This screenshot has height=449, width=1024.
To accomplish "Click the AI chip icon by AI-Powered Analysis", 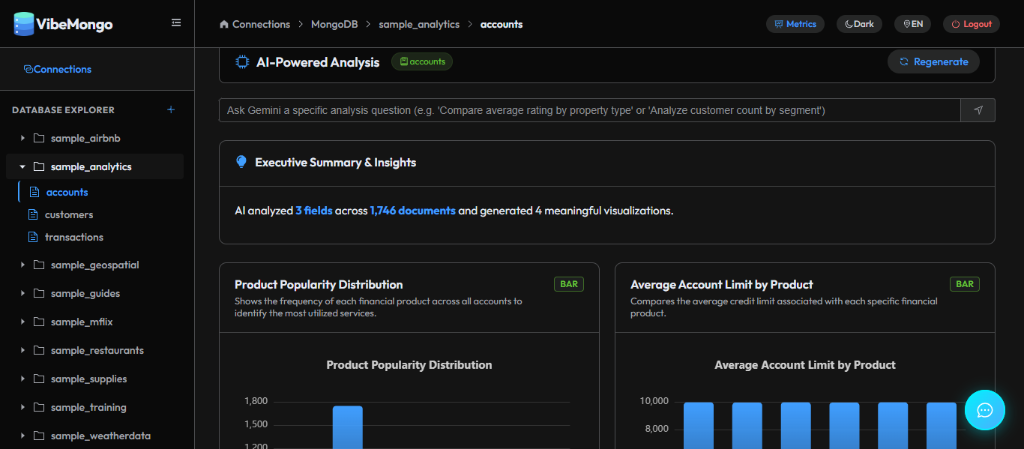I will pos(242,62).
